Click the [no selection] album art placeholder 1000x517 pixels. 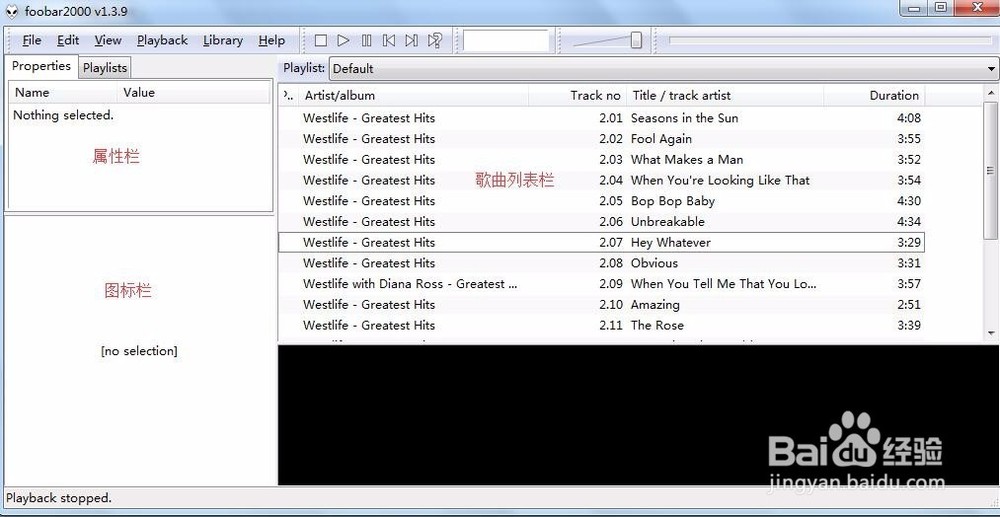139,351
